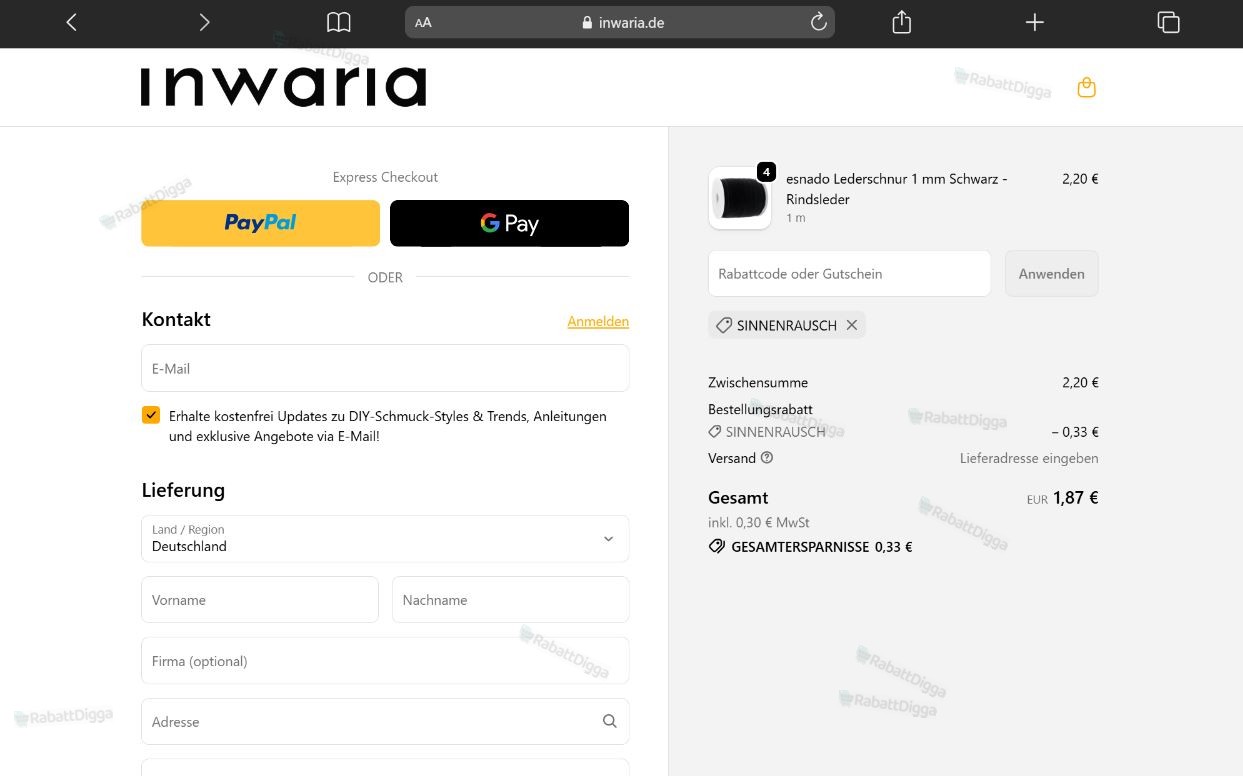Image resolution: width=1243 pixels, height=776 pixels.
Task: Click the Lederschnur product thumbnail
Action: click(x=740, y=198)
